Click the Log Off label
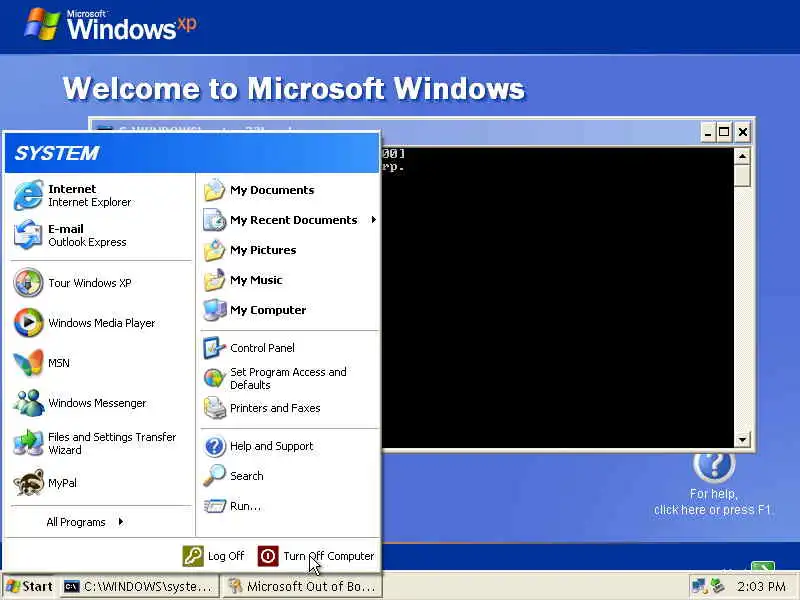Screen dimensions: 800x600 click(226, 556)
